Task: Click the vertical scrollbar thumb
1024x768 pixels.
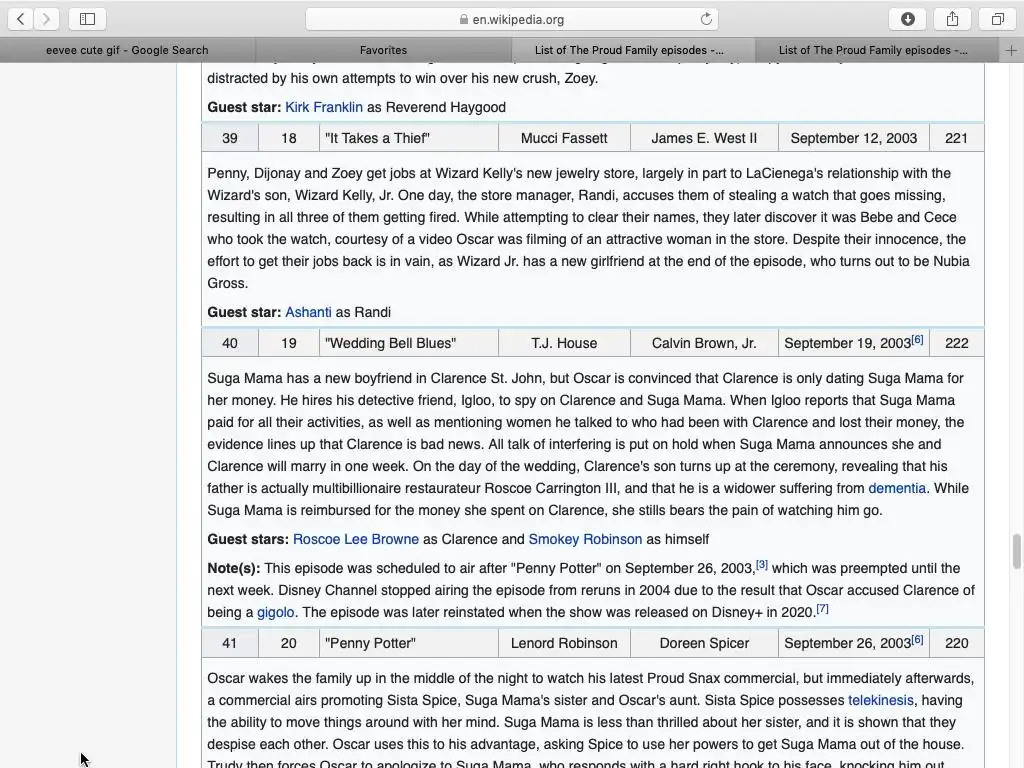Action: click(x=1016, y=551)
